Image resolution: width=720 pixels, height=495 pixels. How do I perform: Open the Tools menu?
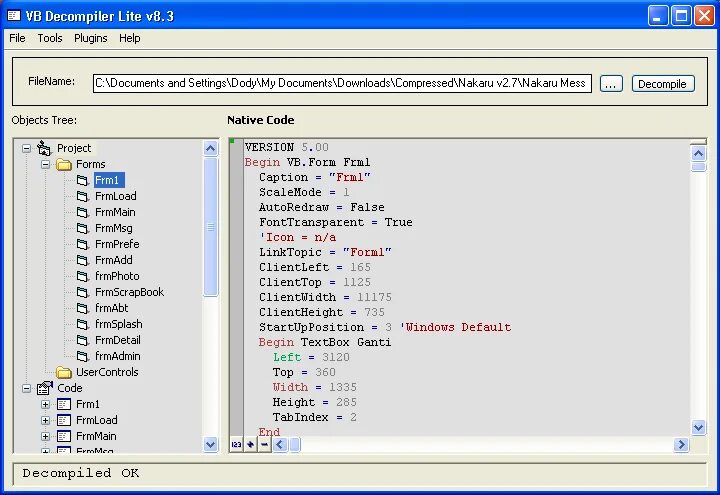(50, 38)
